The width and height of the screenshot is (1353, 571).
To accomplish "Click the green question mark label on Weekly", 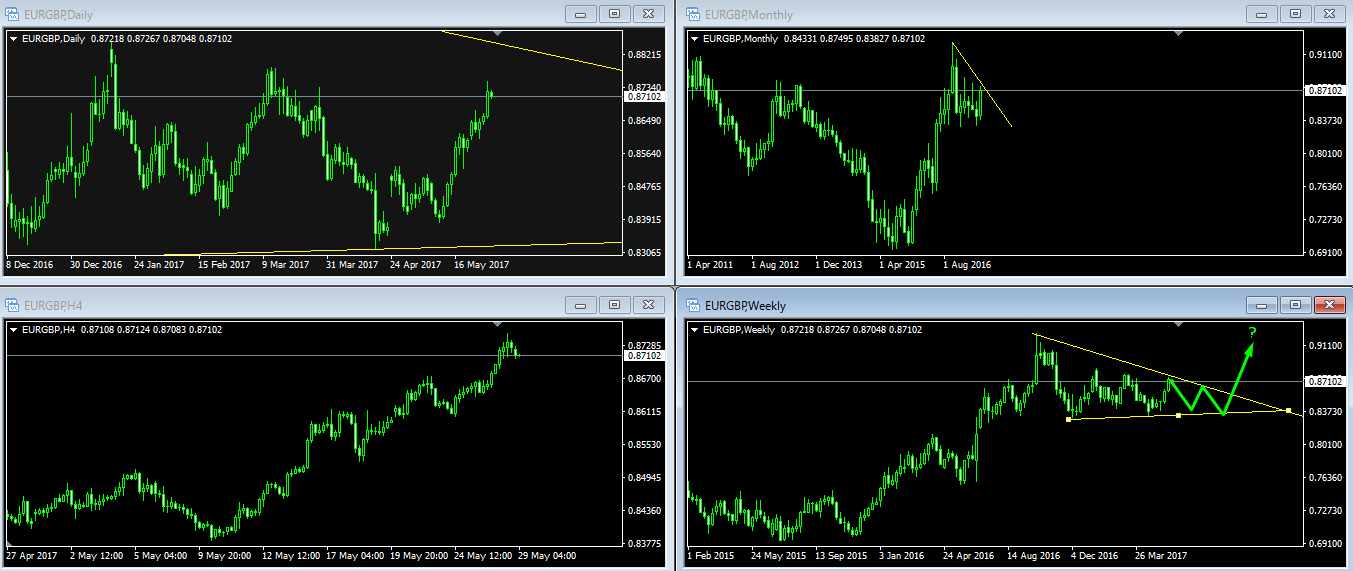I will pos(1251,333).
